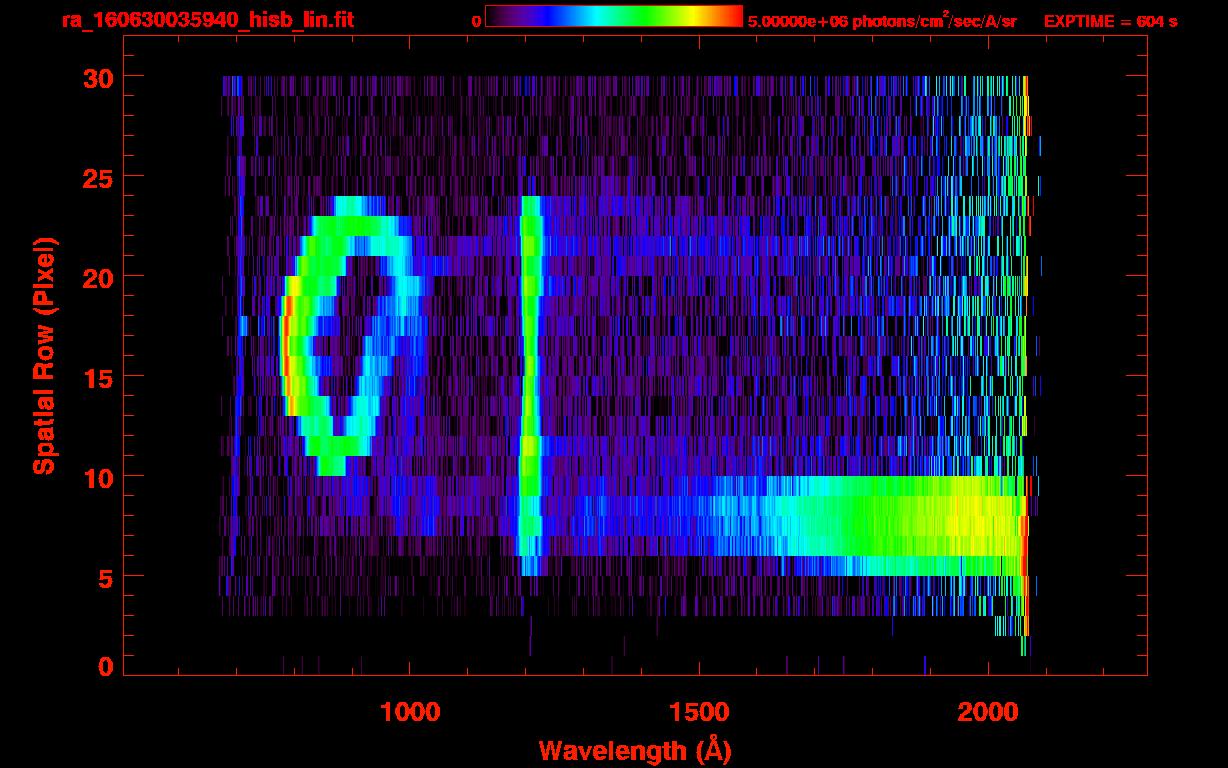Click the 1000 tick label on the wavelength axis

click(x=410, y=713)
